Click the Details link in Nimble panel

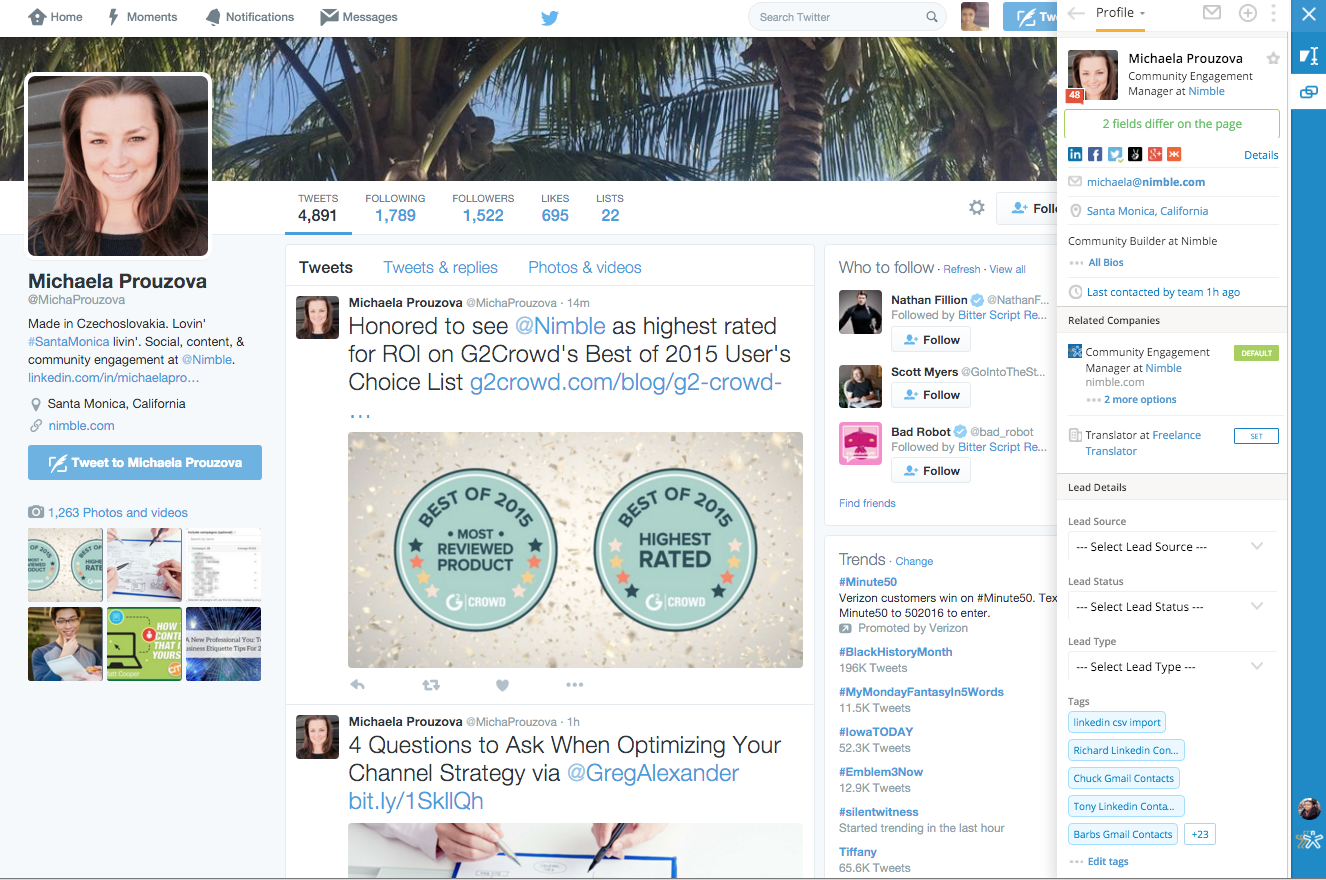tap(1261, 155)
